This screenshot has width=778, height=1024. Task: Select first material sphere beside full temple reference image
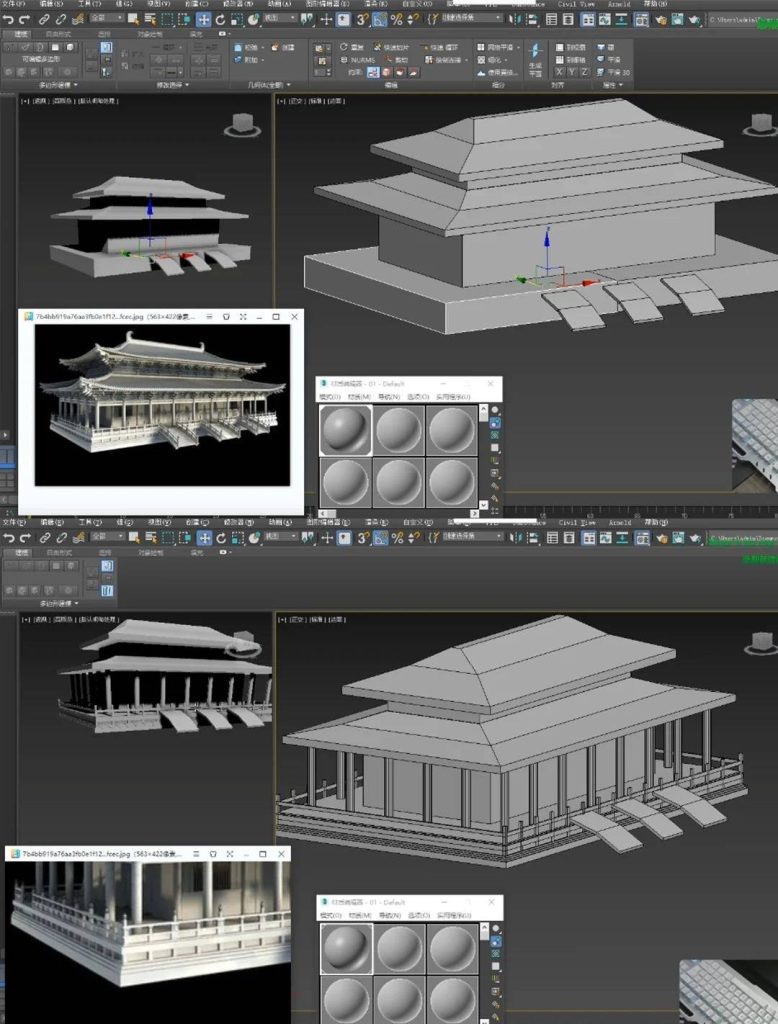click(345, 429)
